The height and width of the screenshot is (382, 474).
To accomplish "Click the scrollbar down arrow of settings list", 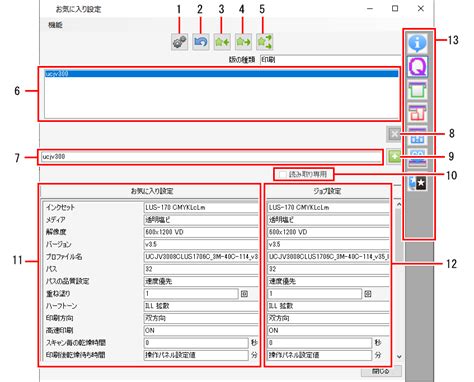I will click(399, 356).
